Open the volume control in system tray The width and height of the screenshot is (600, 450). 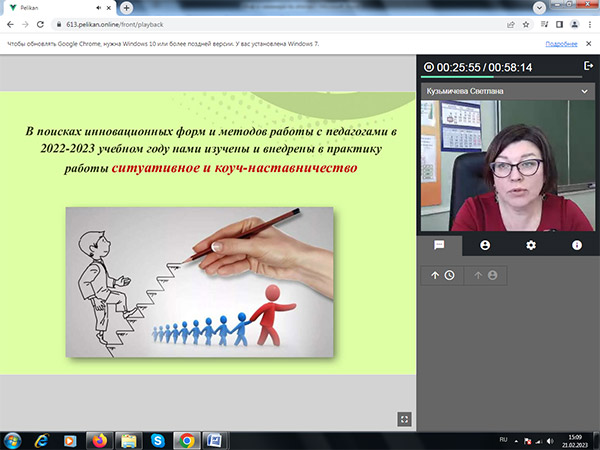[550, 441]
